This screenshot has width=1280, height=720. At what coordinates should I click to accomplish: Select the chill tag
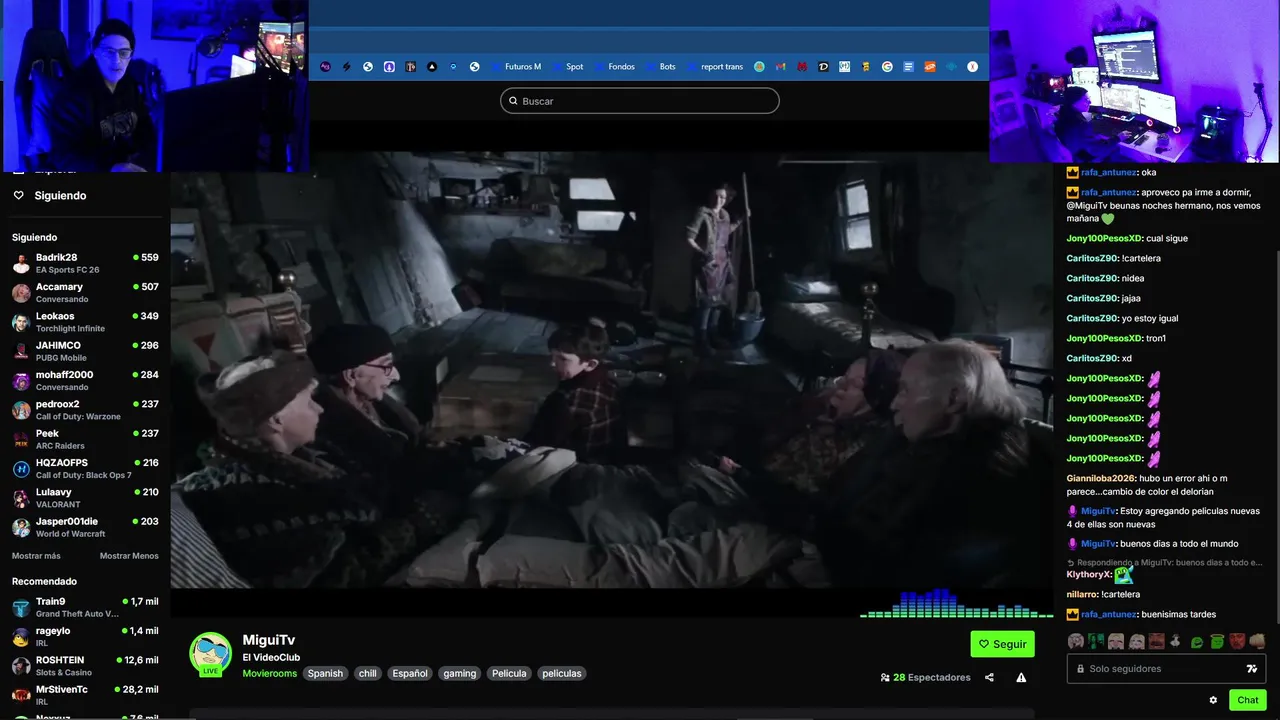368,674
